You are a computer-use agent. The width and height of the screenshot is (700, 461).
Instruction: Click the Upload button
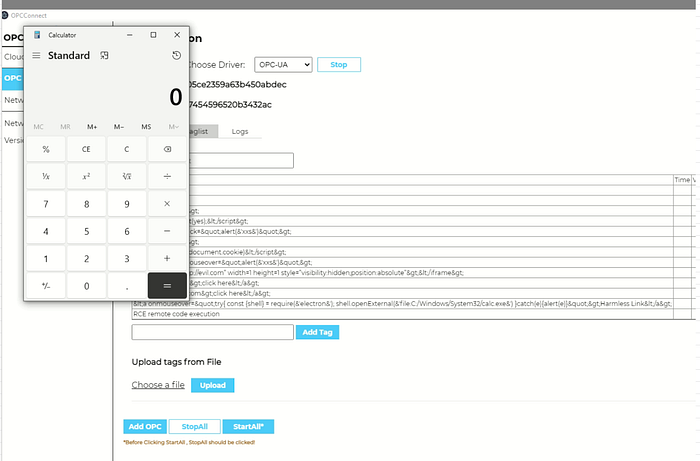point(212,385)
